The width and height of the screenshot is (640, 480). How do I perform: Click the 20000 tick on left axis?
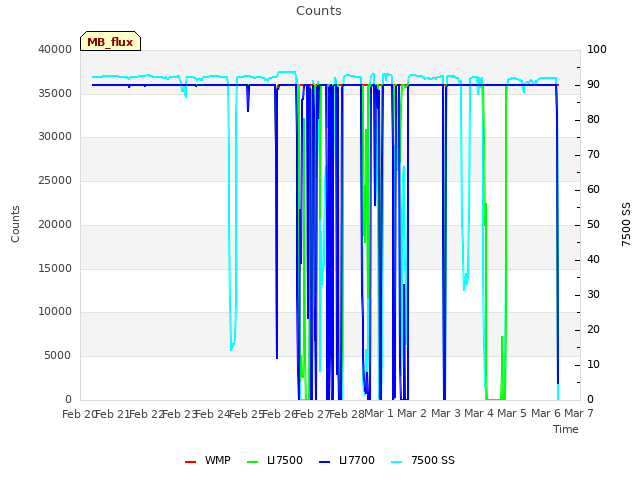click(x=55, y=224)
